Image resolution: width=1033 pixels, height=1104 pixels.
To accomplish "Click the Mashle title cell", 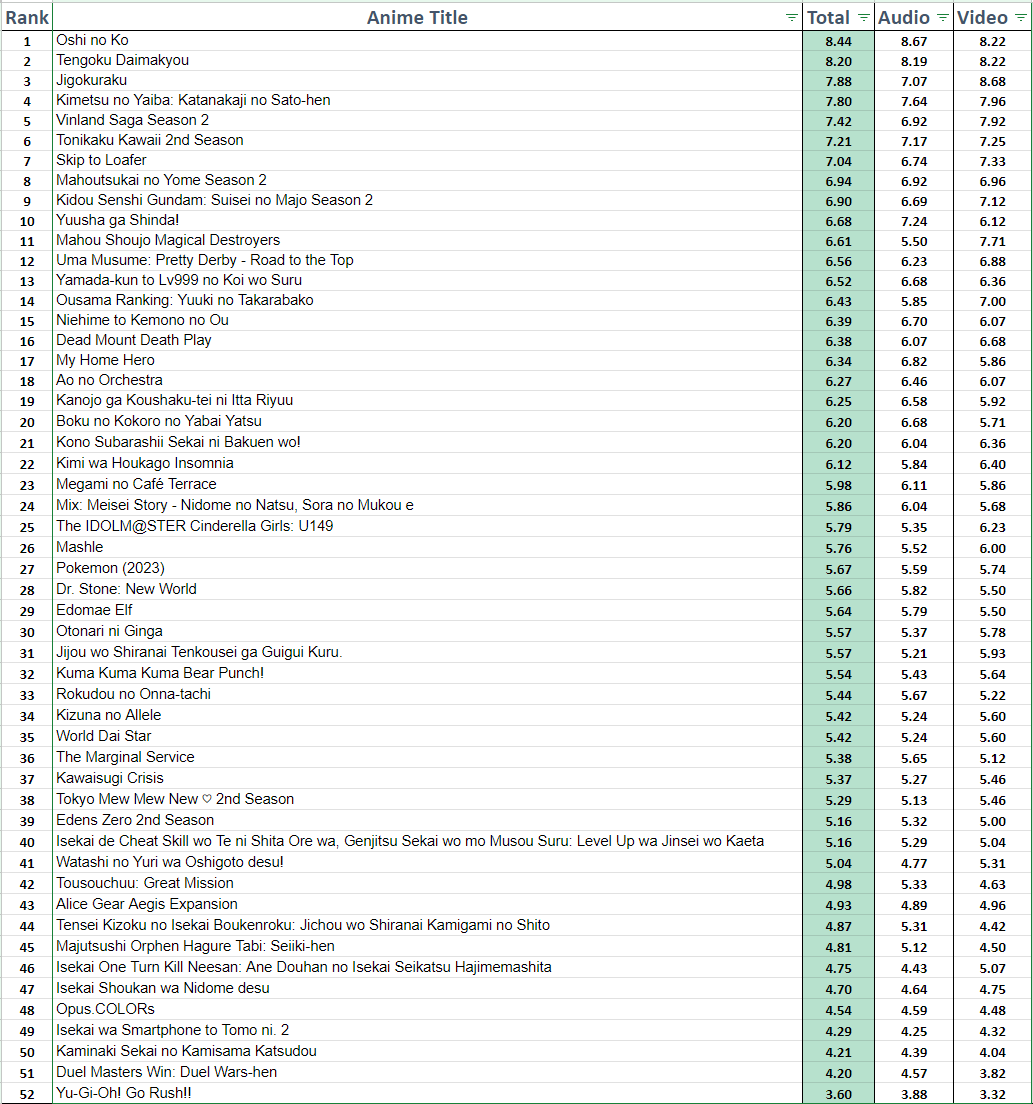I will (x=80, y=547).
